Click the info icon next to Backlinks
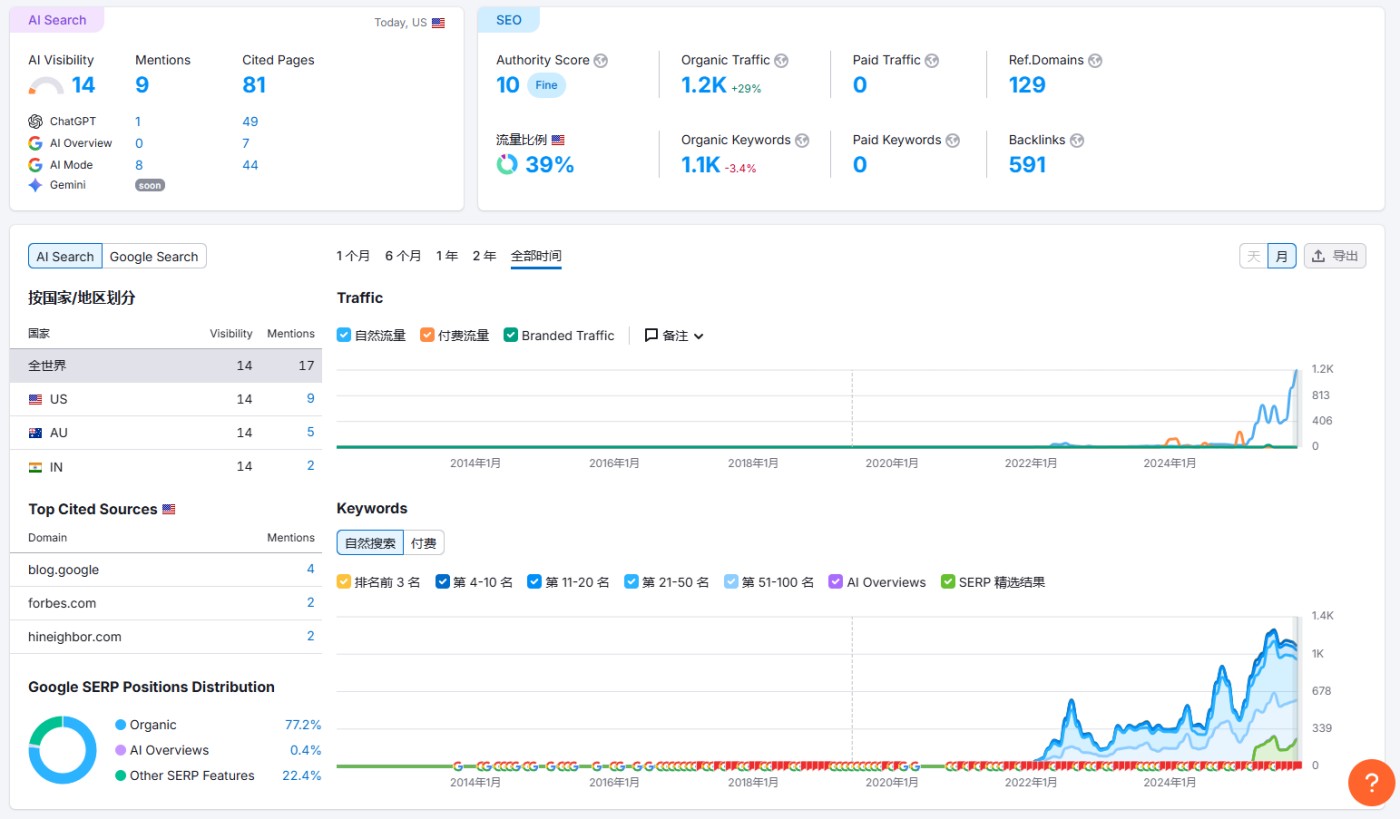 pyautogui.click(x=1077, y=141)
